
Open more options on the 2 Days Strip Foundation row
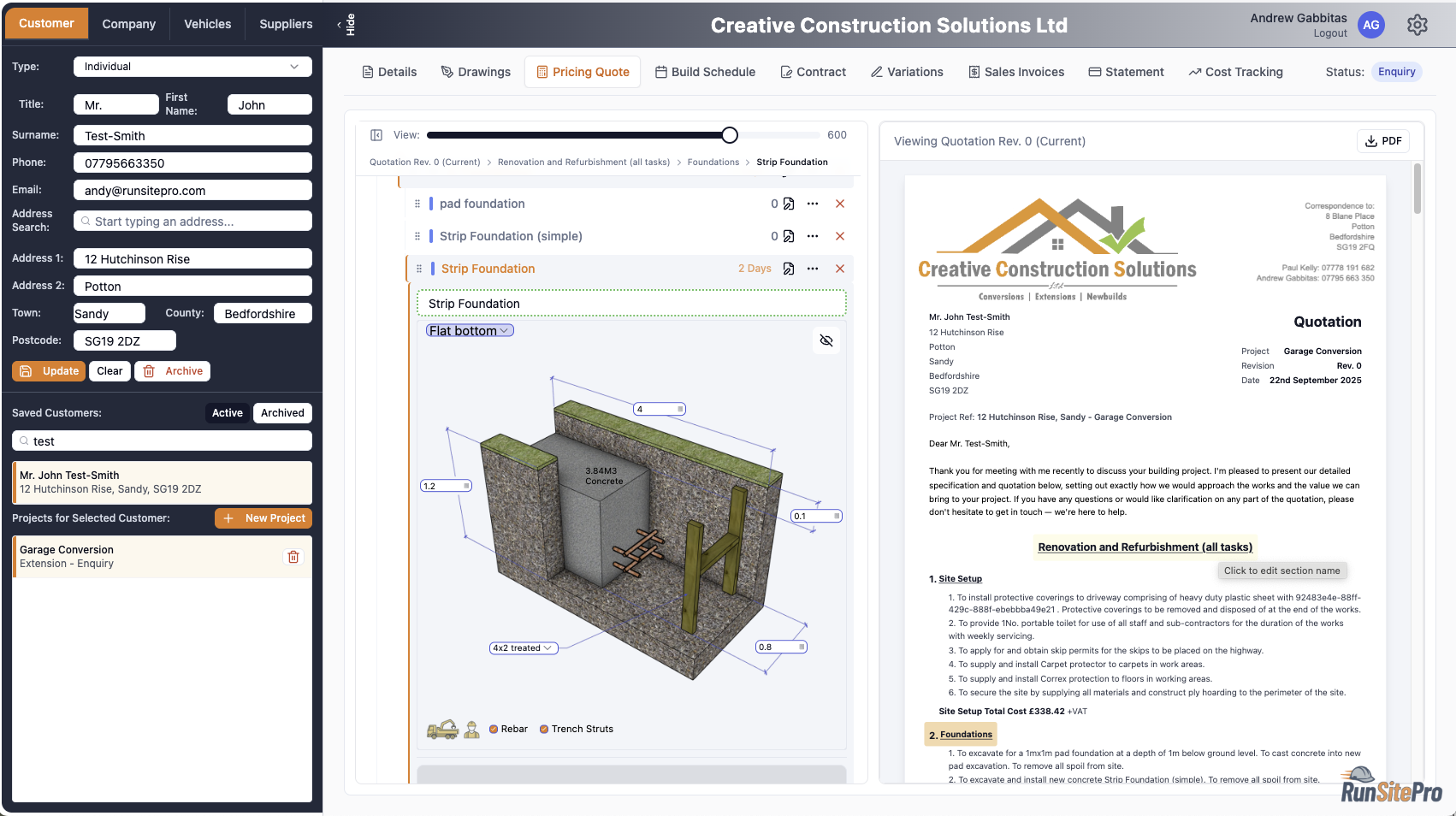813,269
